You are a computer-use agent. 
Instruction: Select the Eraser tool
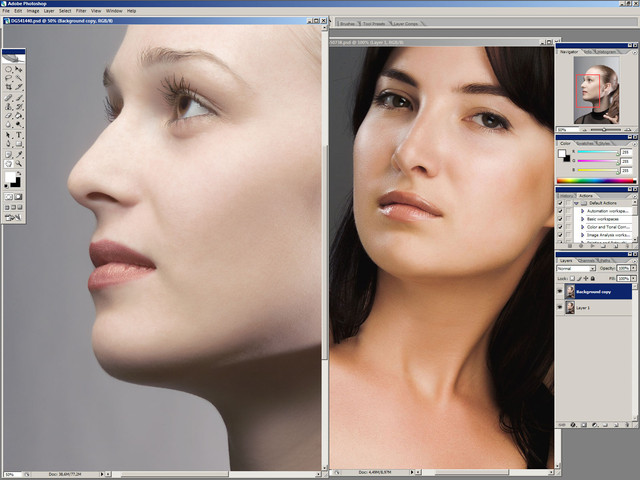tap(9, 116)
